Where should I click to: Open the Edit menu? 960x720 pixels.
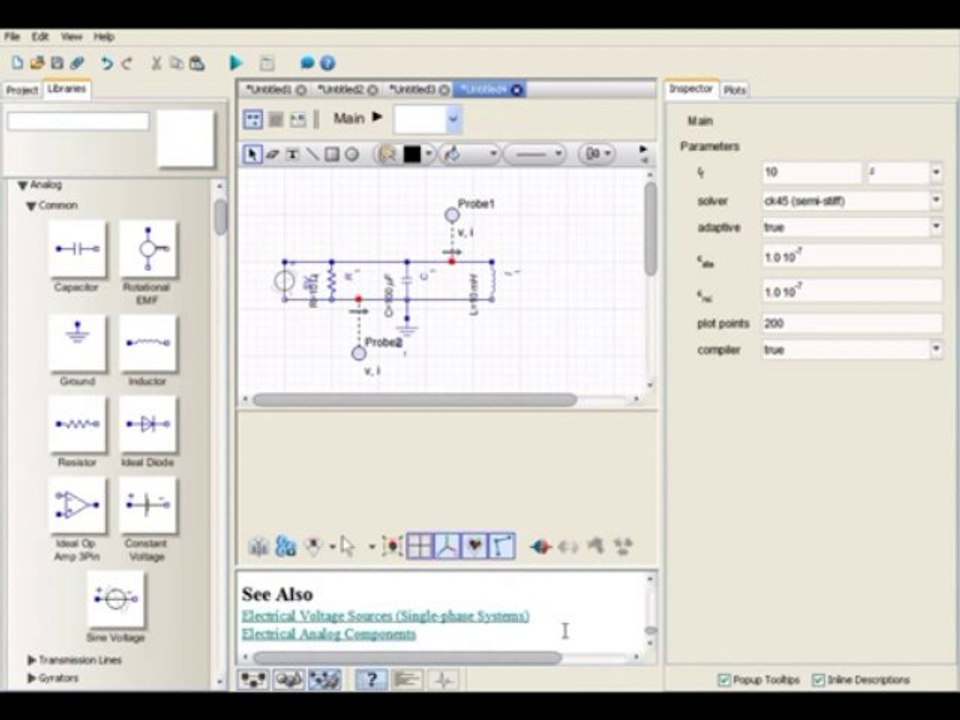40,37
